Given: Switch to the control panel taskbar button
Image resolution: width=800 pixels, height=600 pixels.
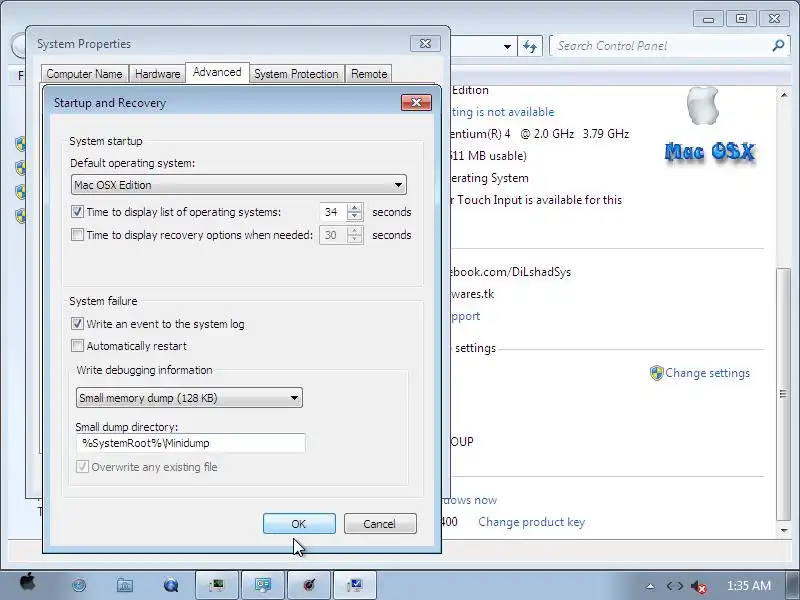Looking at the screenshot, I should tap(263, 585).
